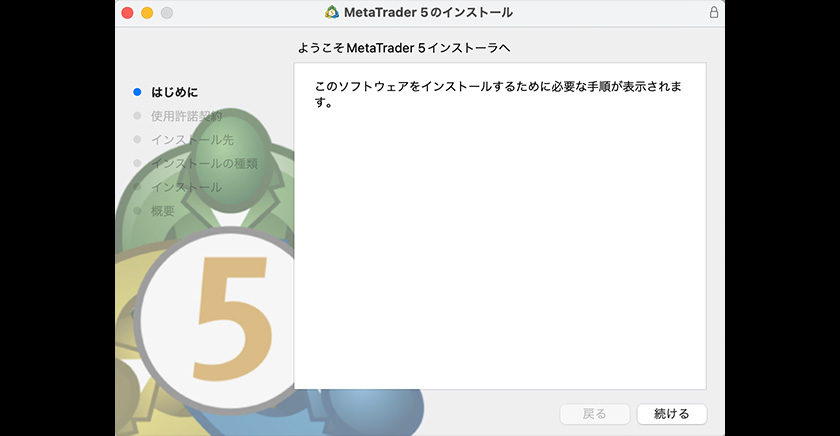The width and height of the screenshot is (840, 436).
Task: Click the blue bullet next to はじめに
Action: click(137, 92)
